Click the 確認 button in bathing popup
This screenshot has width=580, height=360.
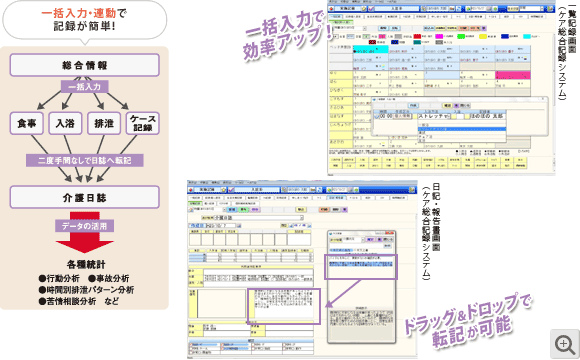tap(447, 105)
